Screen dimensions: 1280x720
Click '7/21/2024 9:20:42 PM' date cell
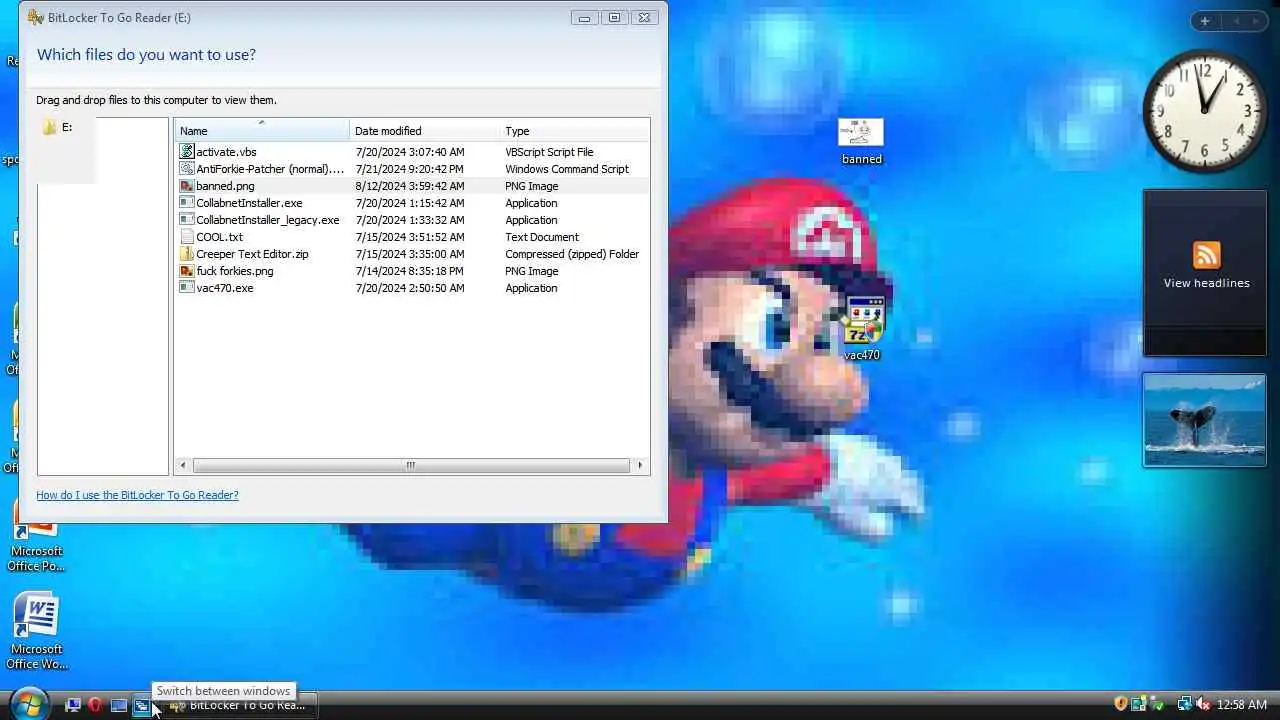pyautogui.click(x=410, y=169)
